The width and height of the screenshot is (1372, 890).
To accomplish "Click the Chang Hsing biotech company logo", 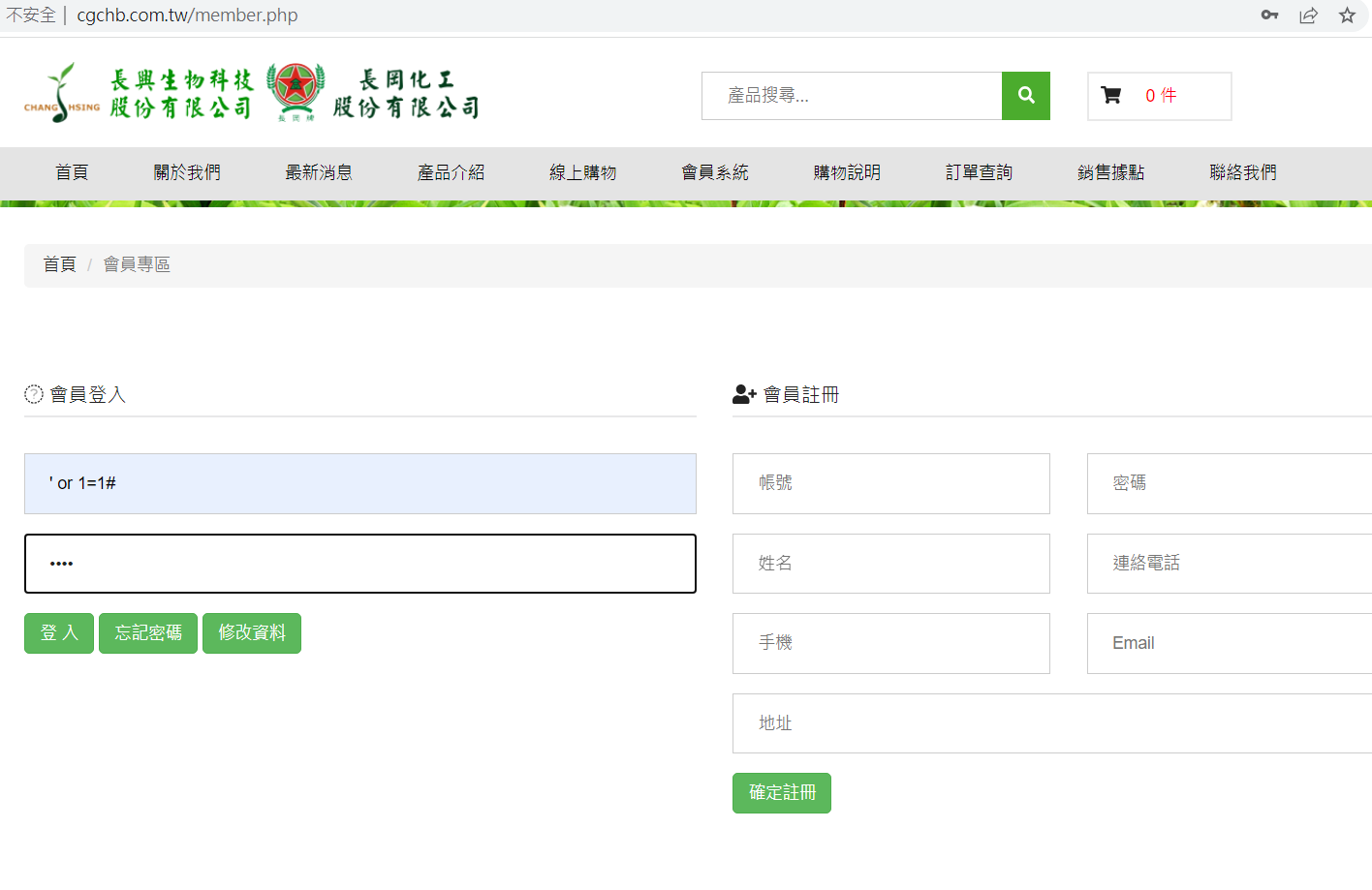I will pos(139,93).
